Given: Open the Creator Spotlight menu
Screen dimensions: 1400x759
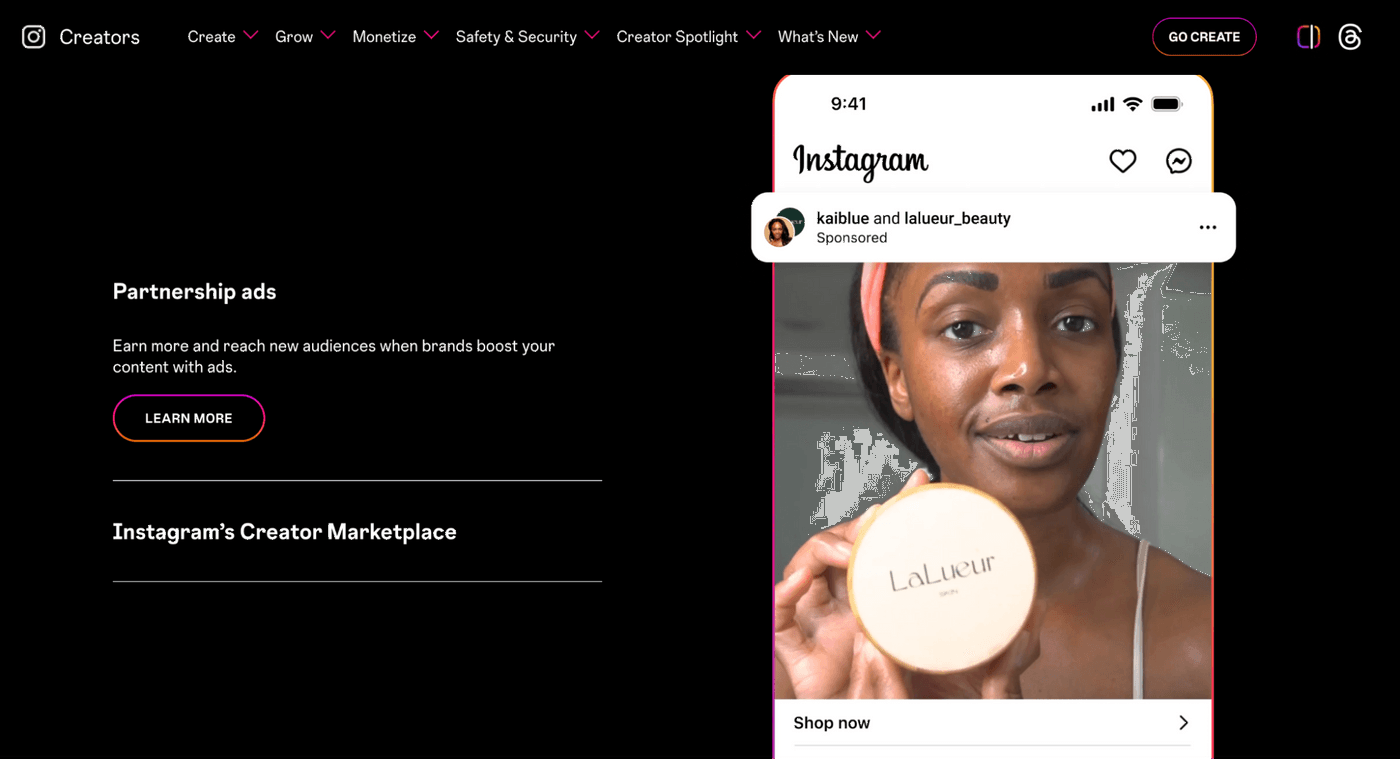Looking at the screenshot, I should tap(688, 37).
